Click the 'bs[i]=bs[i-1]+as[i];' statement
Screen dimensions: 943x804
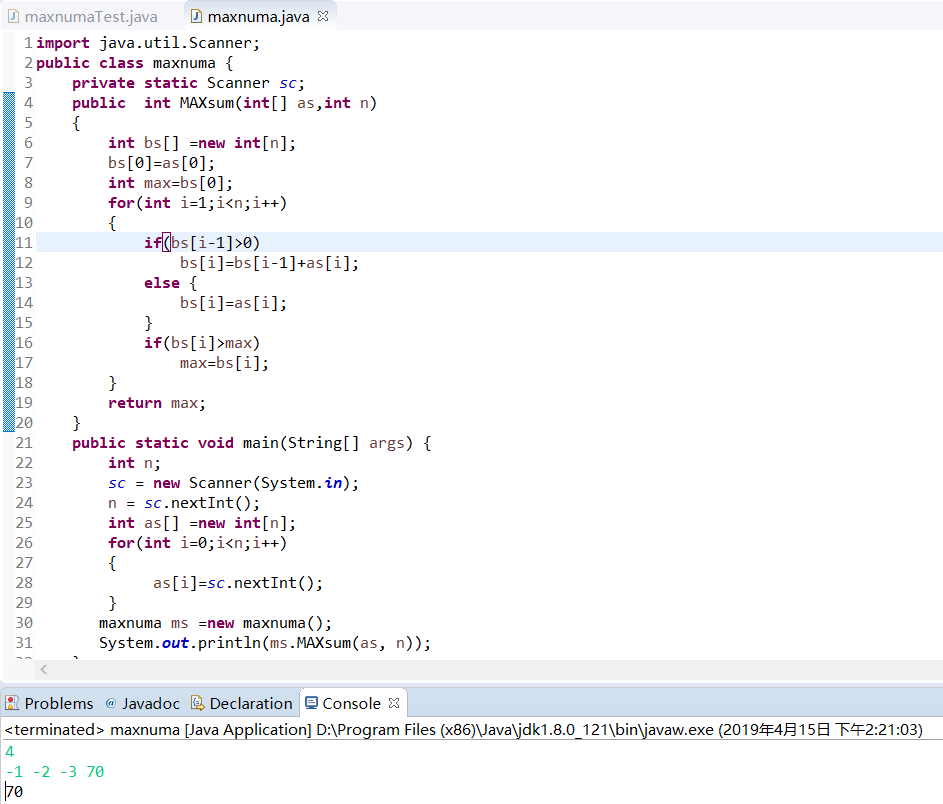(269, 263)
